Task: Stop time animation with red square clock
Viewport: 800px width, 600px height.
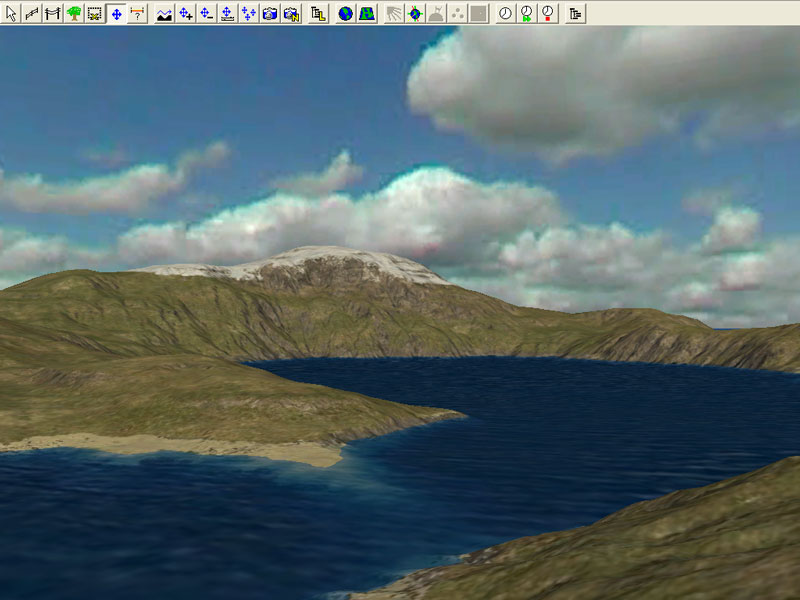Action: pos(547,13)
